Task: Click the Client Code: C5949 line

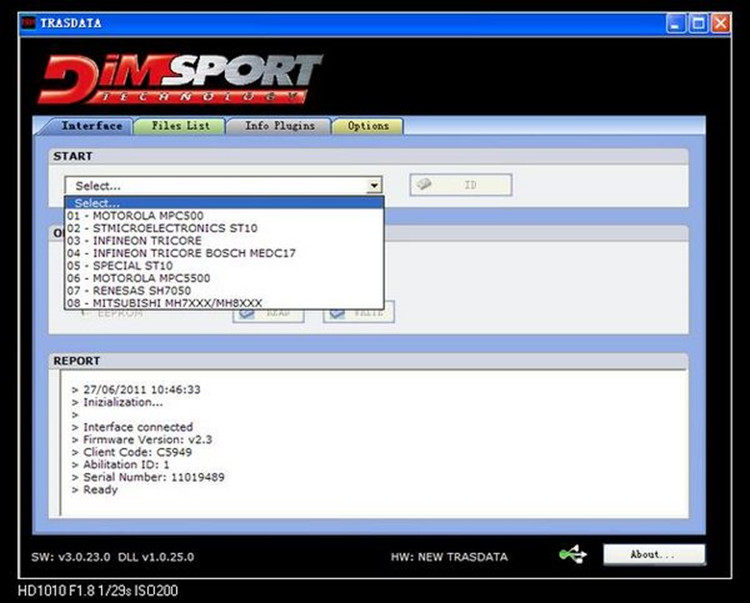Action: pyautogui.click(x=137, y=452)
